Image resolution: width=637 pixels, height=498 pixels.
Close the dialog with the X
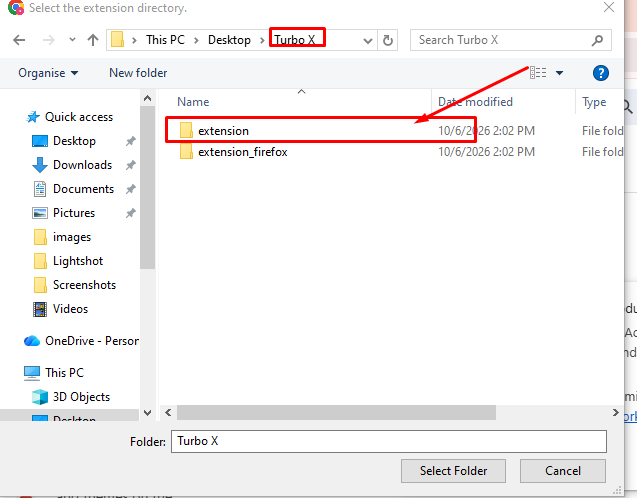tap(609, 7)
